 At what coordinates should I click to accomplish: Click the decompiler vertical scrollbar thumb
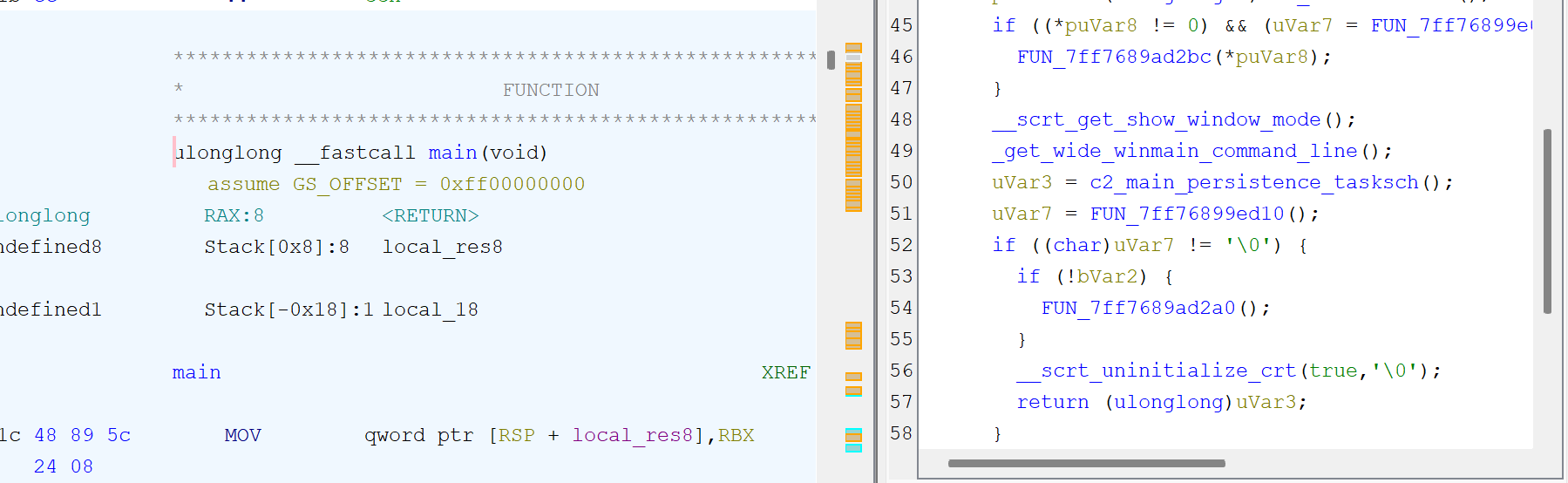pyautogui.click(x=1547, y=221)
